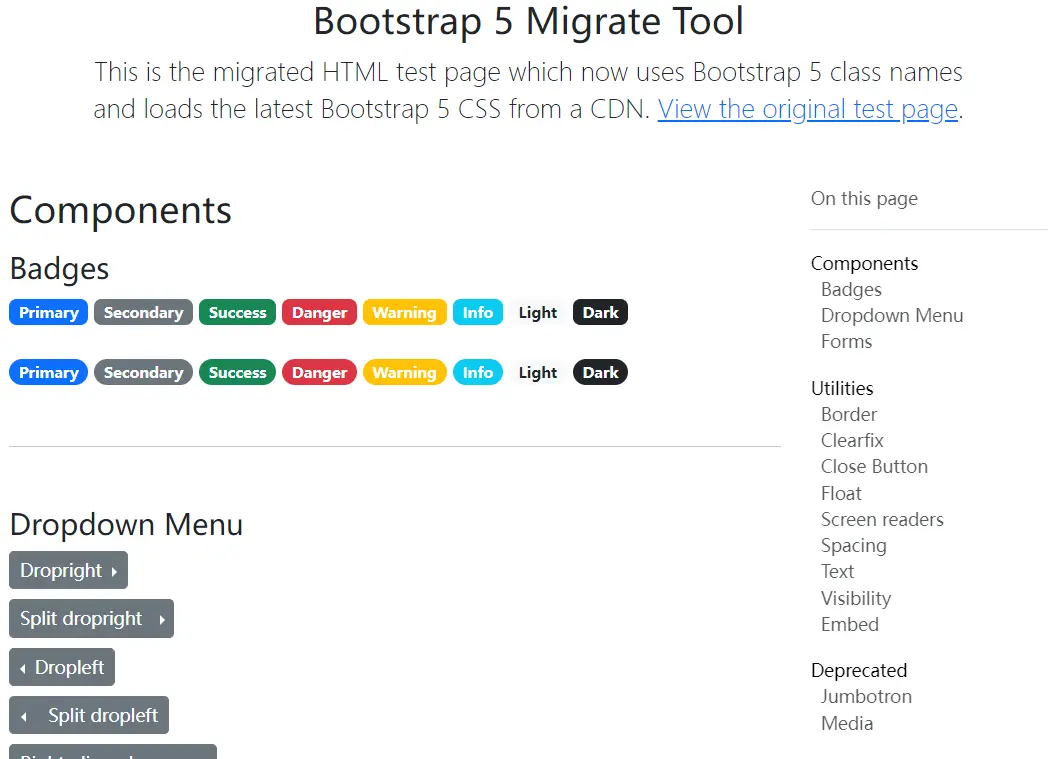The height and width of the screenshot is (759, 1059).
Task: Click the pill-shaped green Success badge
Action: point(238,372)
